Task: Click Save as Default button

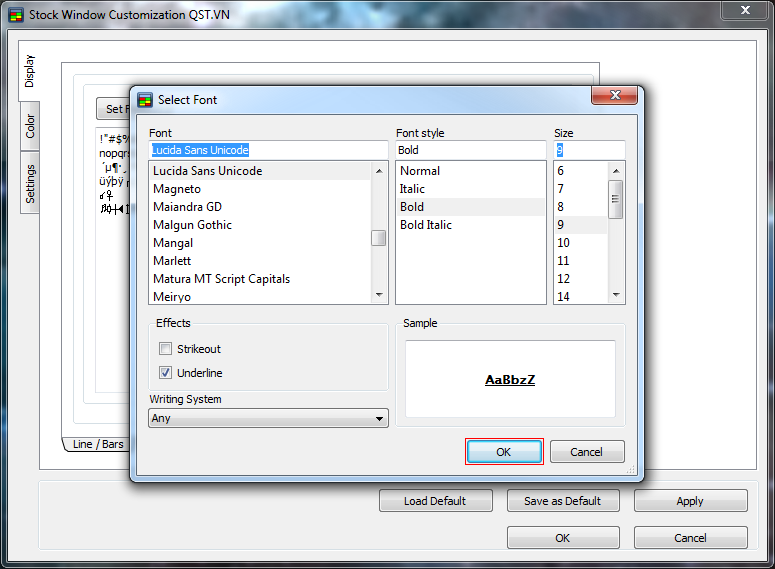Action: pos(563,501)
